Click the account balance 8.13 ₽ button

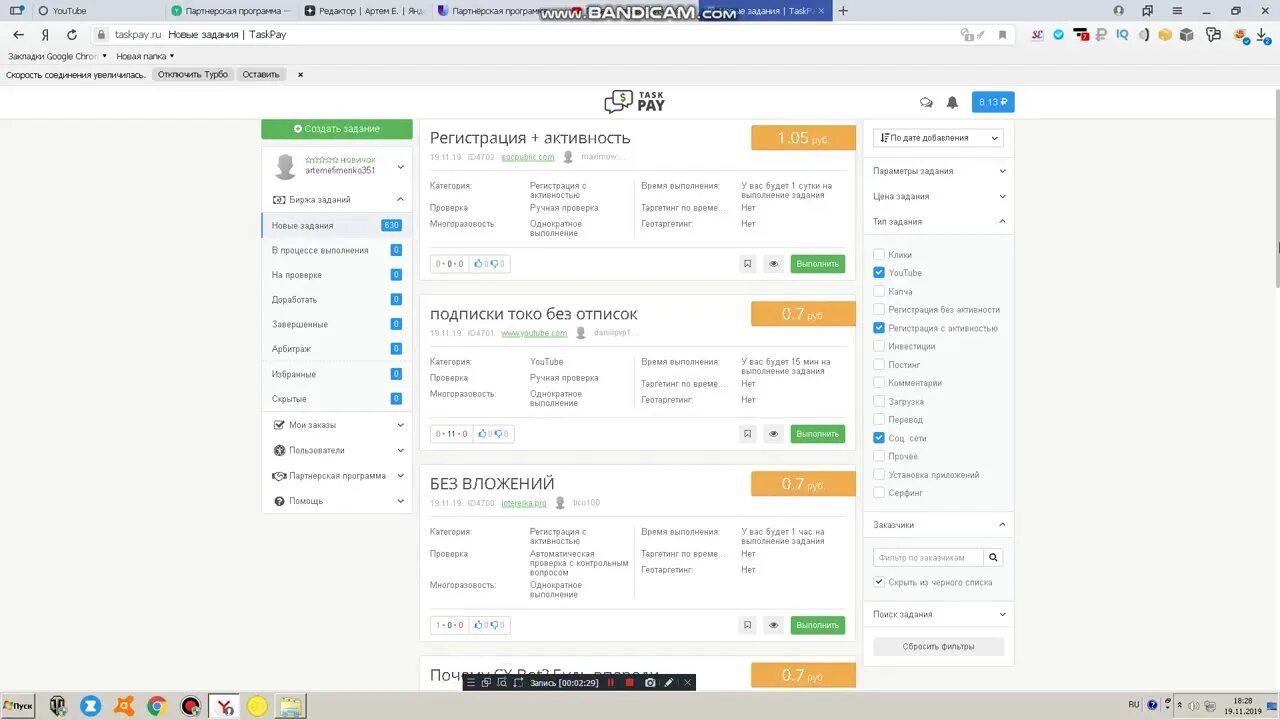point(993,102)
